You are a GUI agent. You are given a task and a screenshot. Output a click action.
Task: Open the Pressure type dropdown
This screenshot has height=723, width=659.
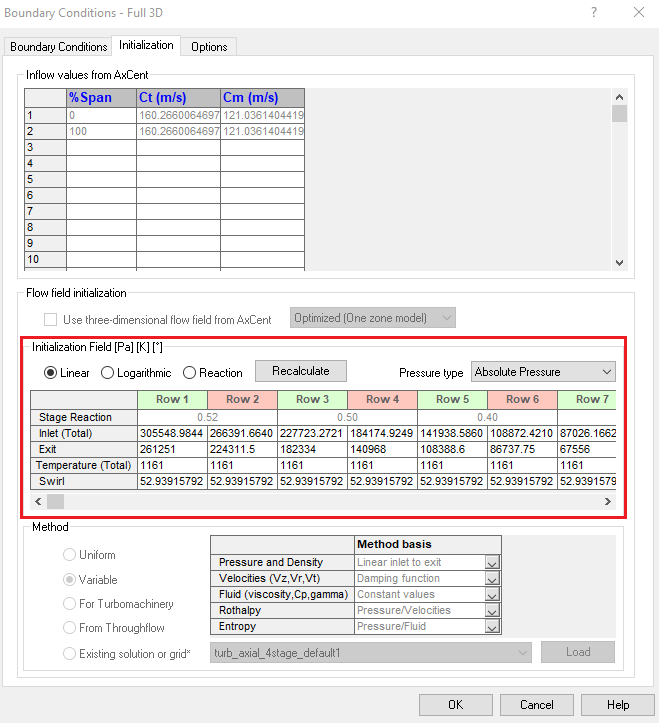pos(543,372)
